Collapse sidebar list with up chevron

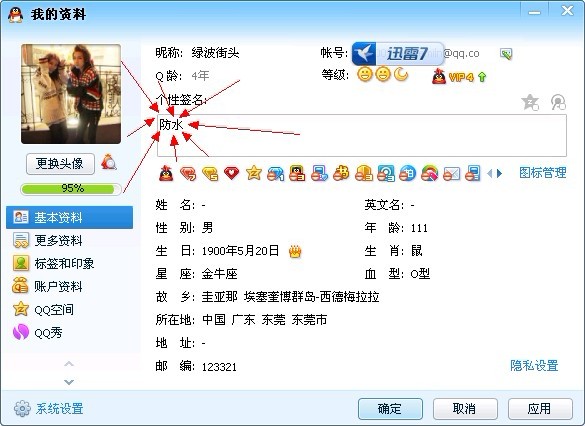click(x=69, y=364)
